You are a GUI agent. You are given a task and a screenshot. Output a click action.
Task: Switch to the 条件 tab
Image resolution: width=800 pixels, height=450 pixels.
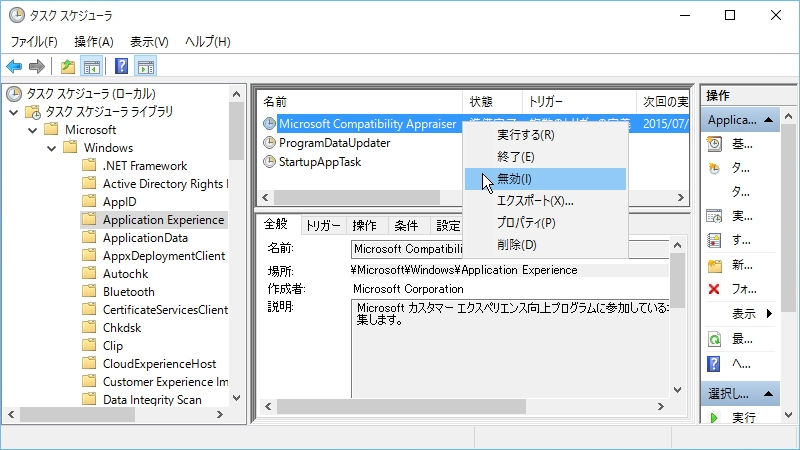point(406,226)
